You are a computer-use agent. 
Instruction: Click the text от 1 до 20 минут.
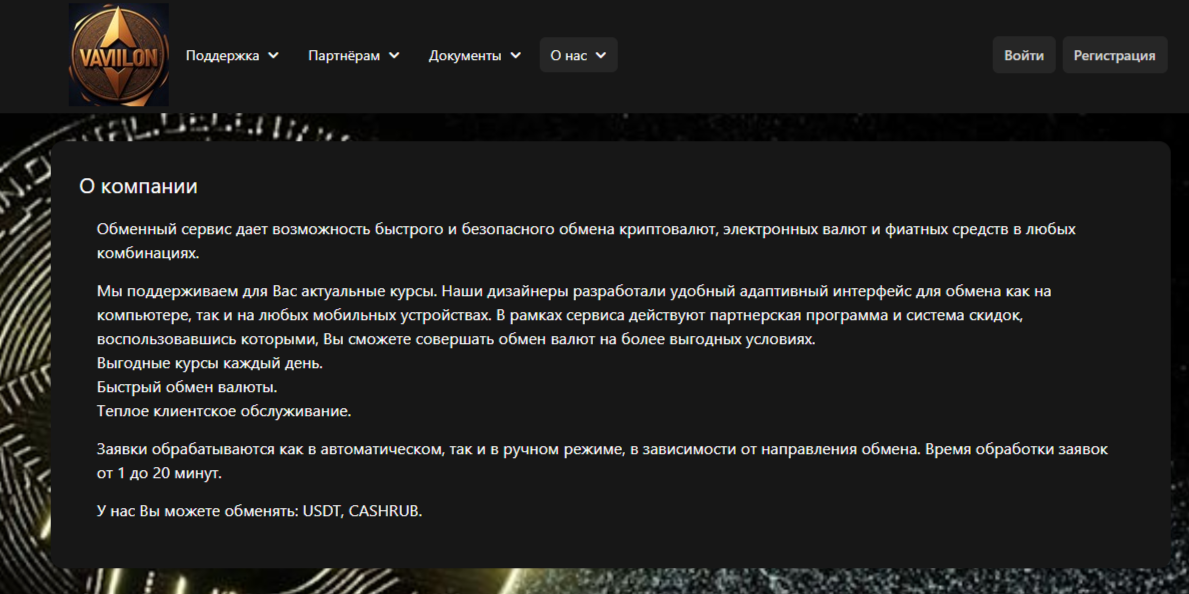coord(160,473)
